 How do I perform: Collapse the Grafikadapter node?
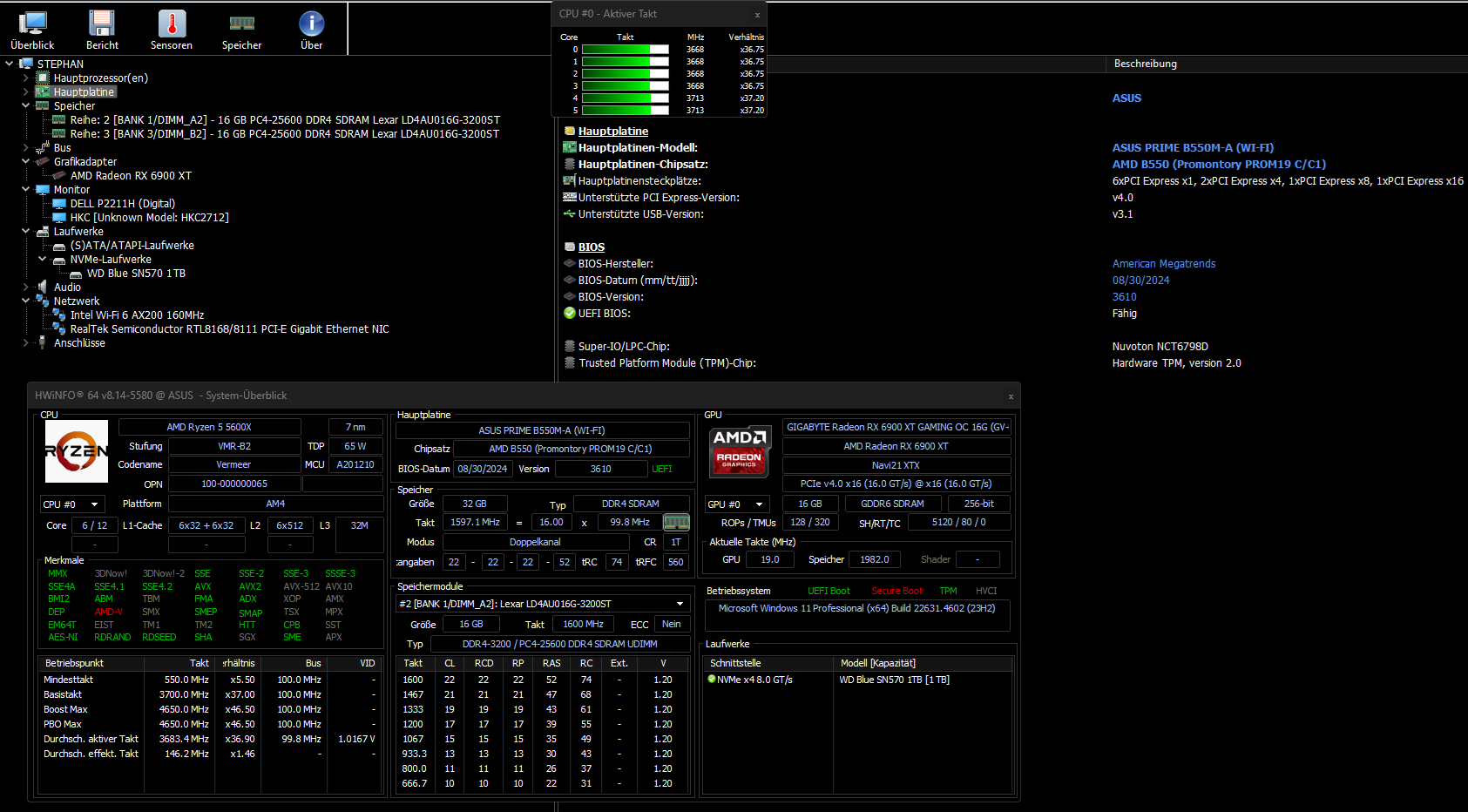tap(25, 161)
